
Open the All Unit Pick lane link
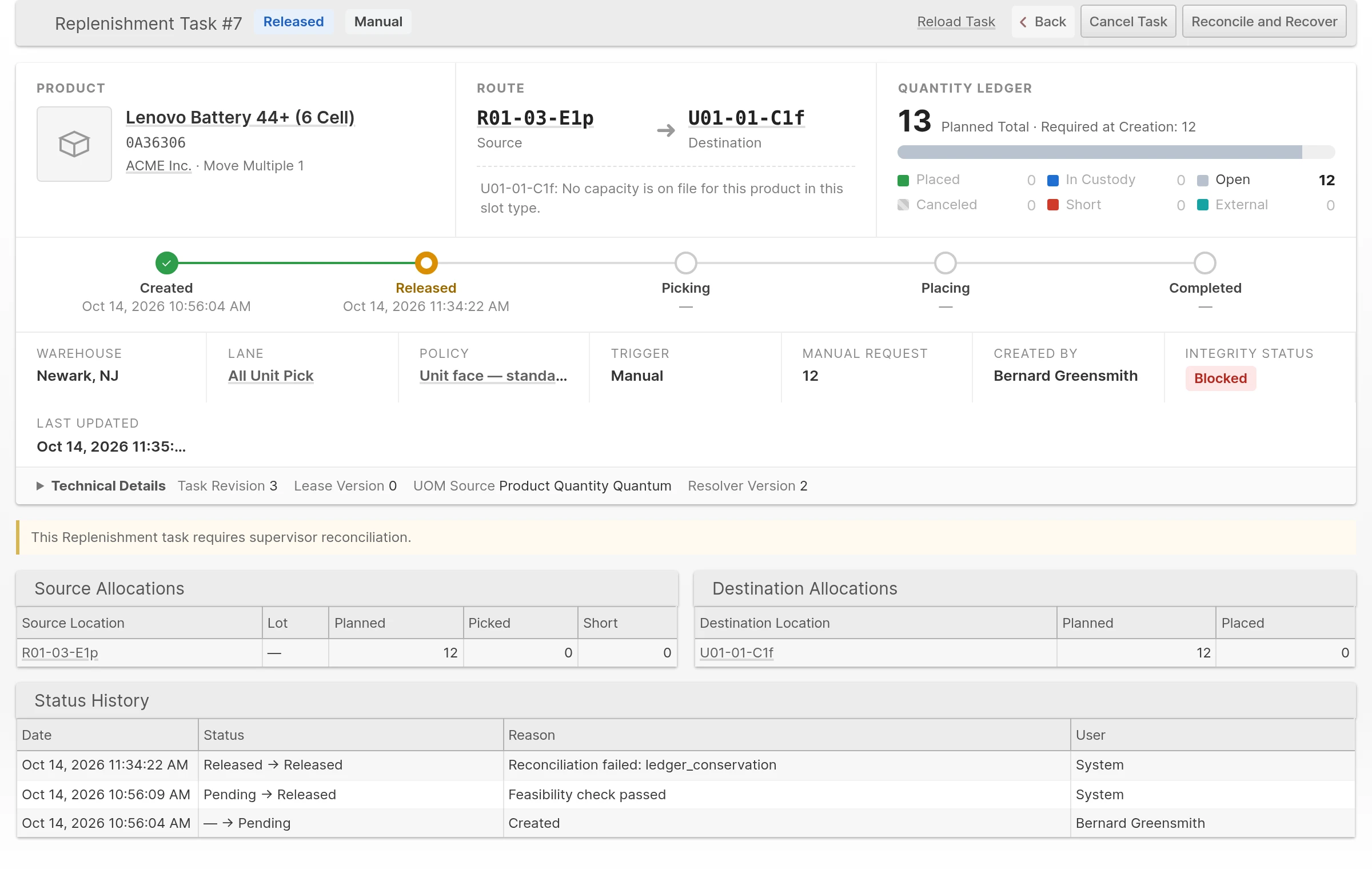[x=270, y=376]
